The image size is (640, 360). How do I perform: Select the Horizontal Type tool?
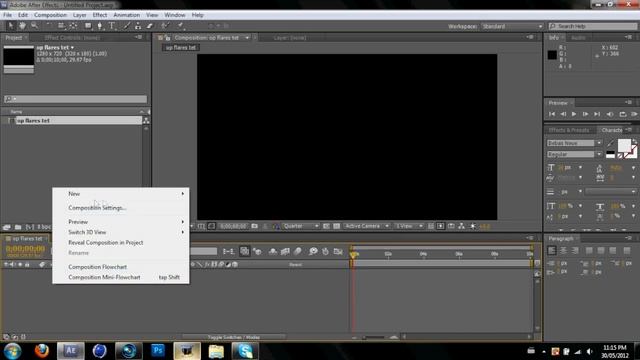[112, 26]
